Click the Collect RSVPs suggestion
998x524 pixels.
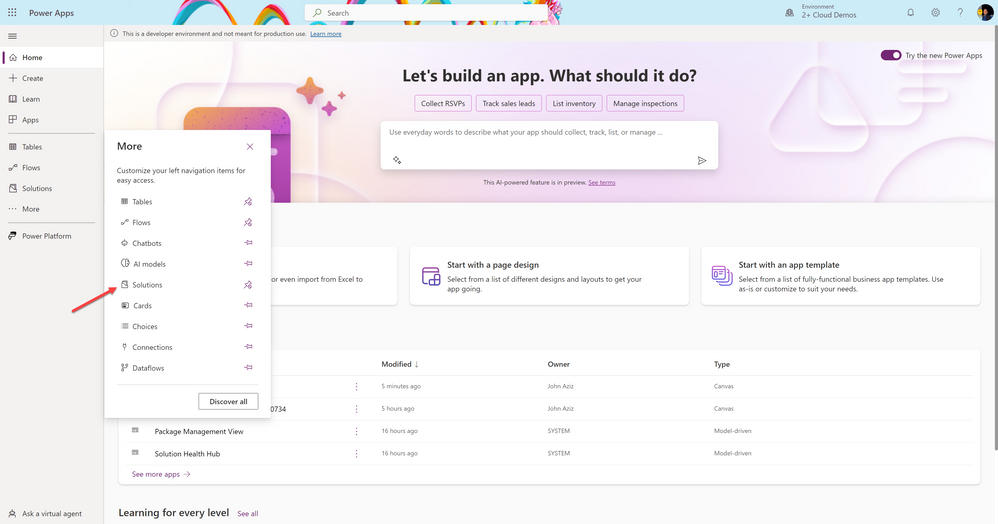[443, 103]
